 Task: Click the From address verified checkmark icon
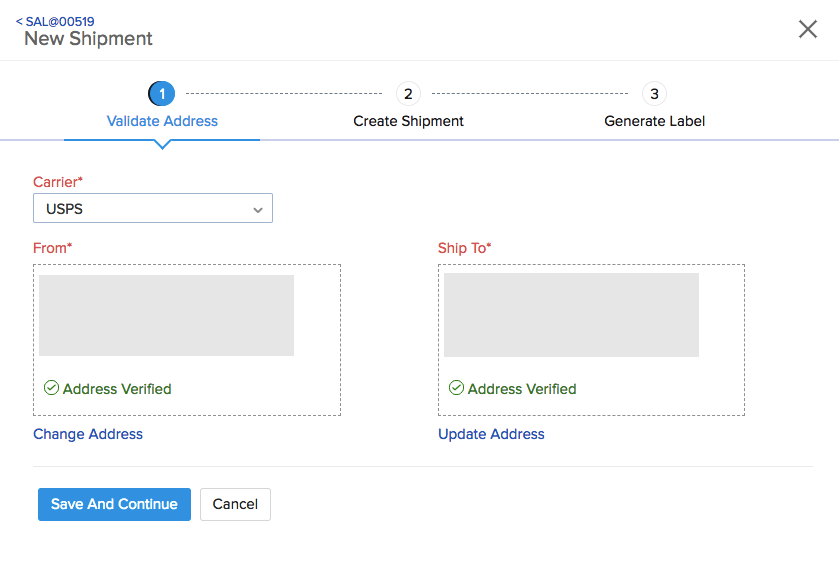[51, 388]
